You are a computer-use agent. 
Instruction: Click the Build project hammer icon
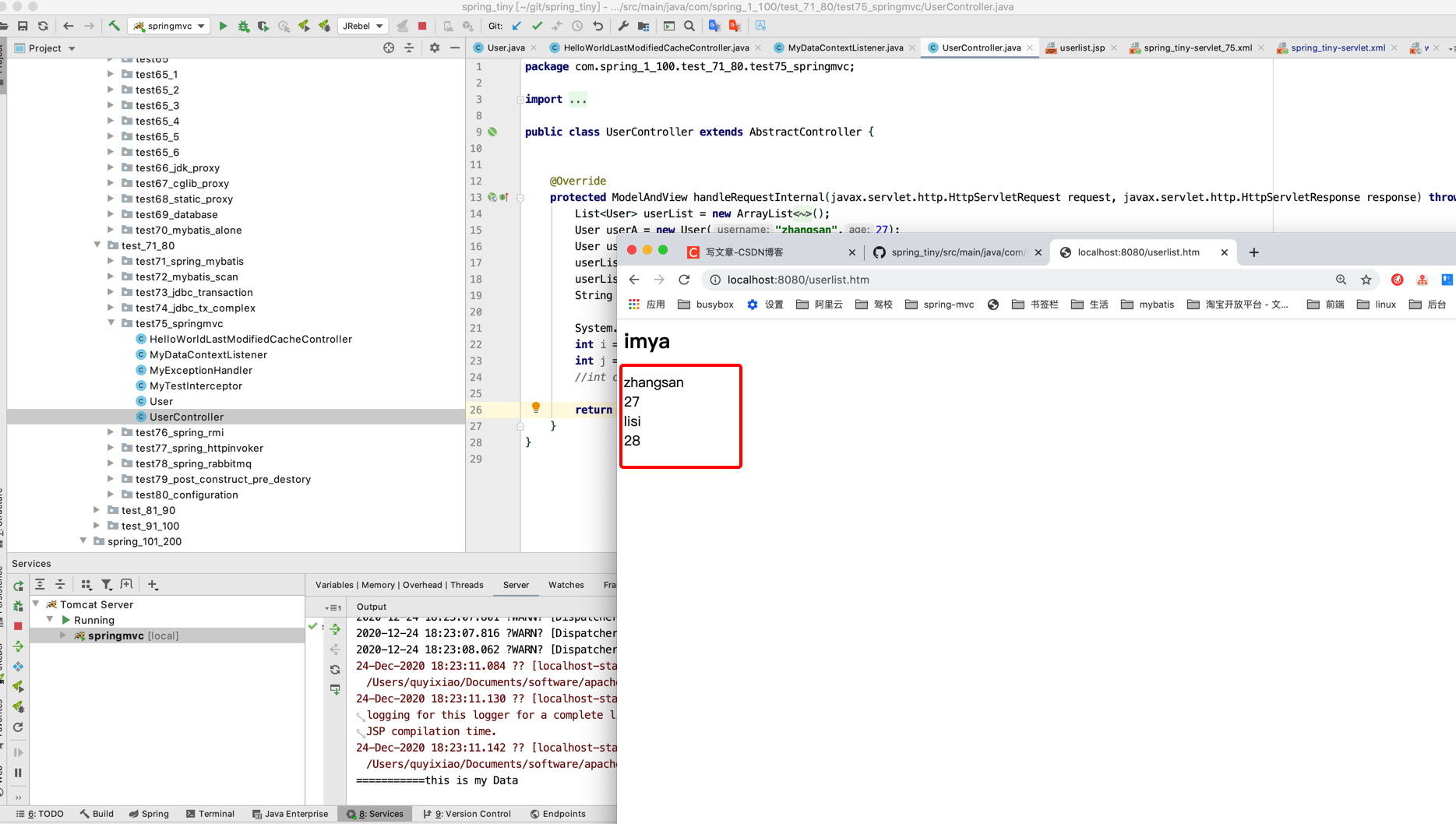(x=114, y=26)
